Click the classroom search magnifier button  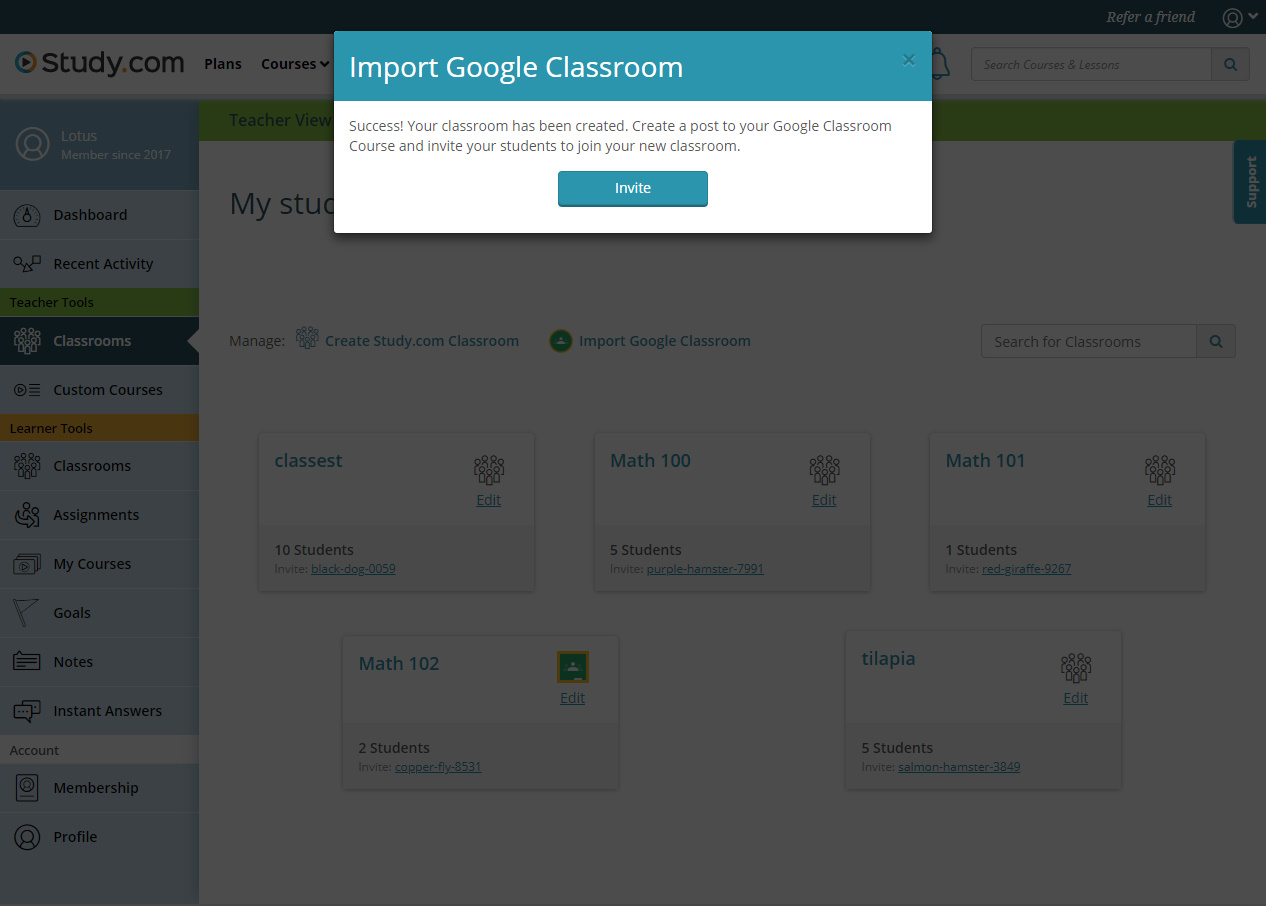click(x=1216, y=341)
